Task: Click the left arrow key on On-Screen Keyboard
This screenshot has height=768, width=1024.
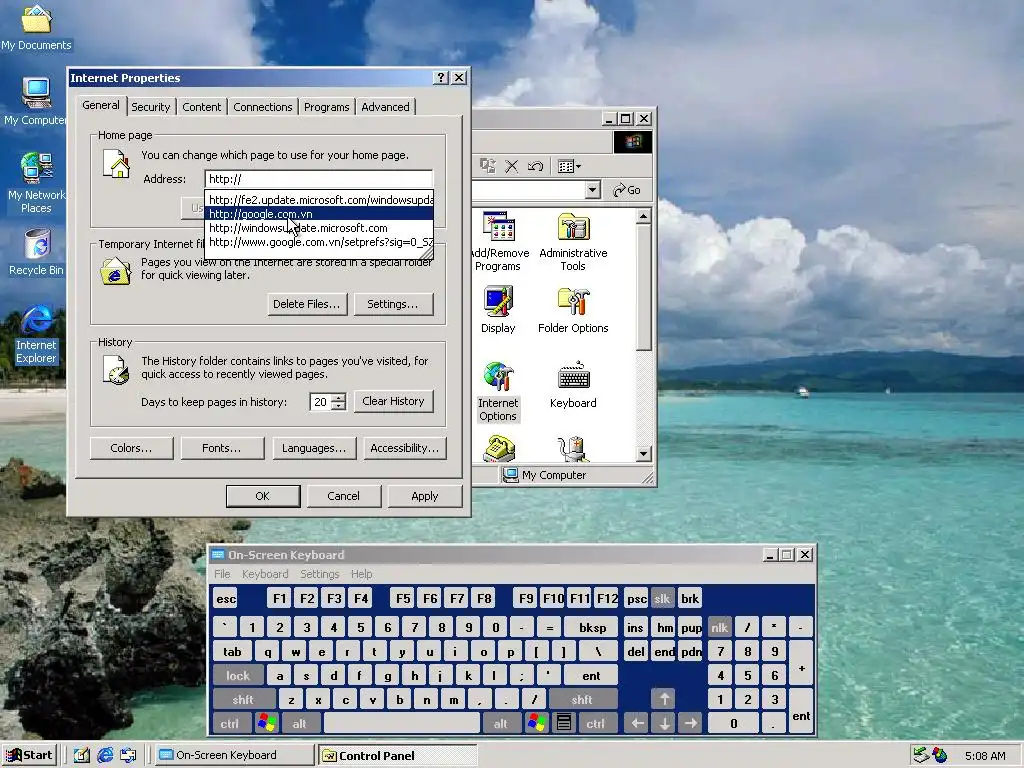Action: coord(637,723)
